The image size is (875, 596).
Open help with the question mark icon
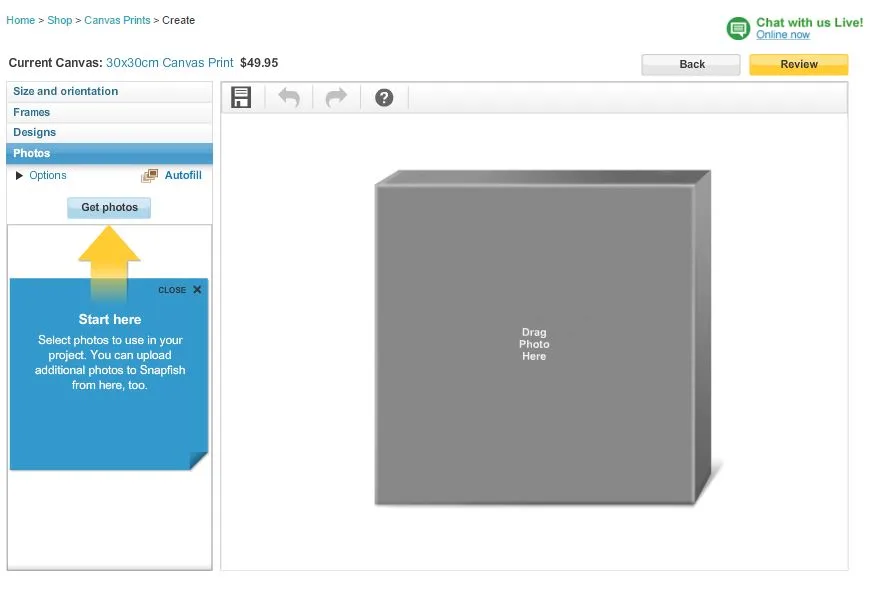pos(384,98)
